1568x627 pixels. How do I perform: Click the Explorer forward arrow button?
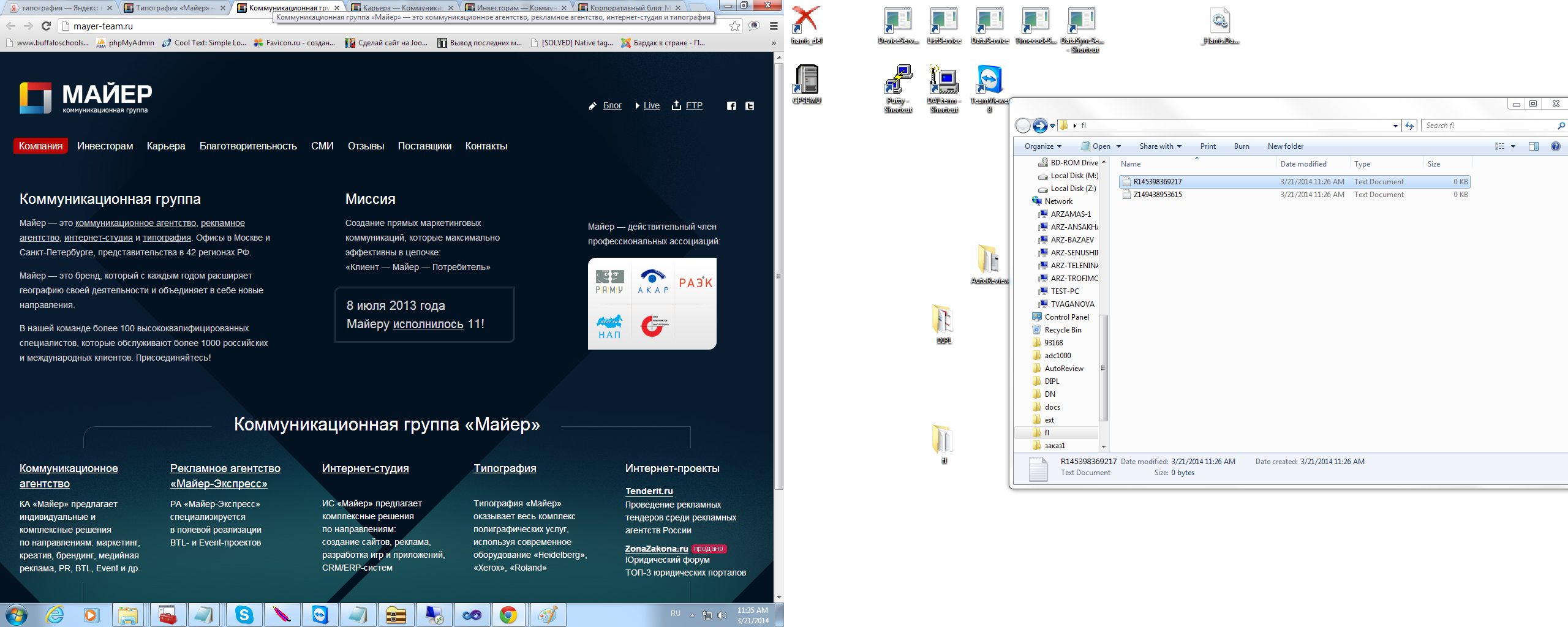click(1040, 126)
